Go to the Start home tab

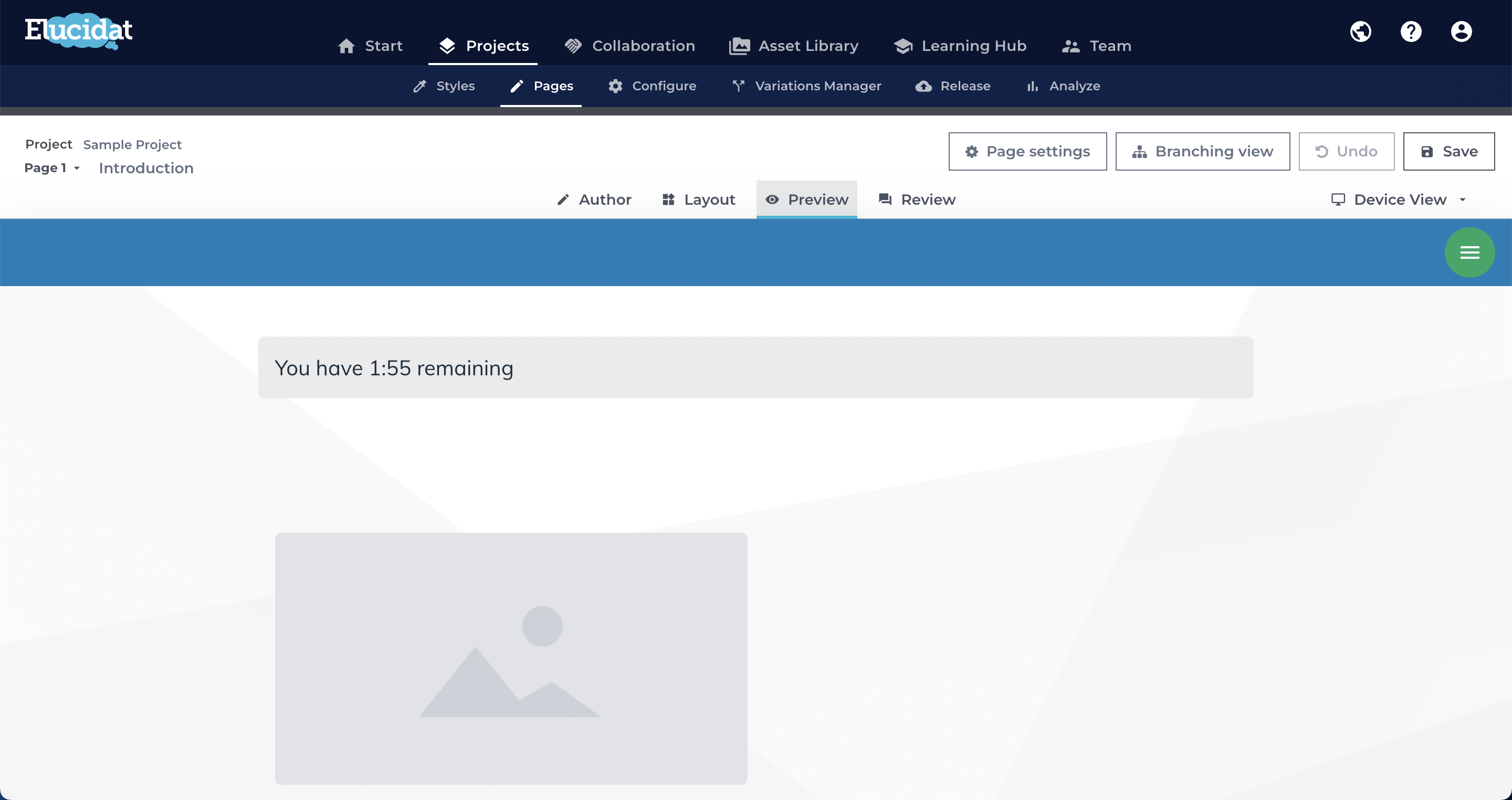(x=370, y=46)
